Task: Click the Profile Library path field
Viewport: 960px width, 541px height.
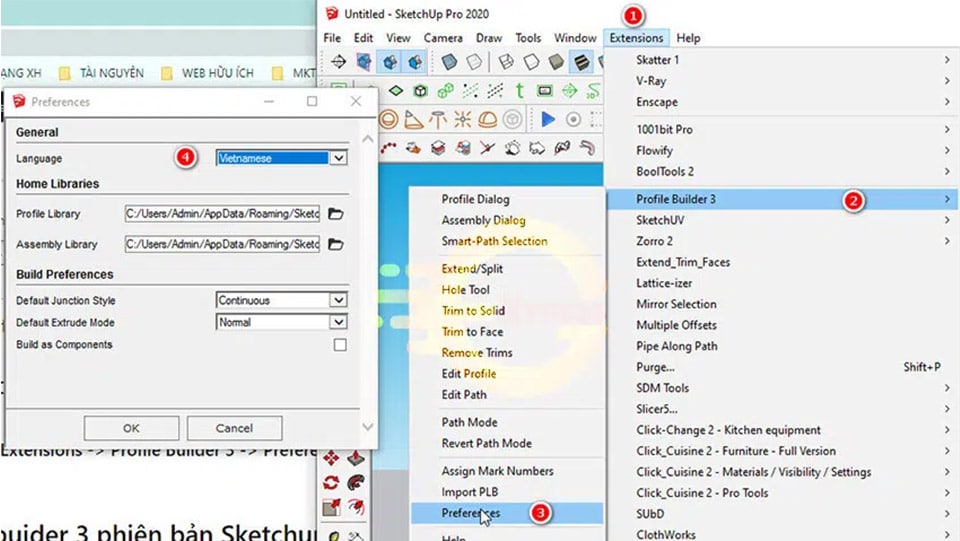Action: [x=222, y=214]
